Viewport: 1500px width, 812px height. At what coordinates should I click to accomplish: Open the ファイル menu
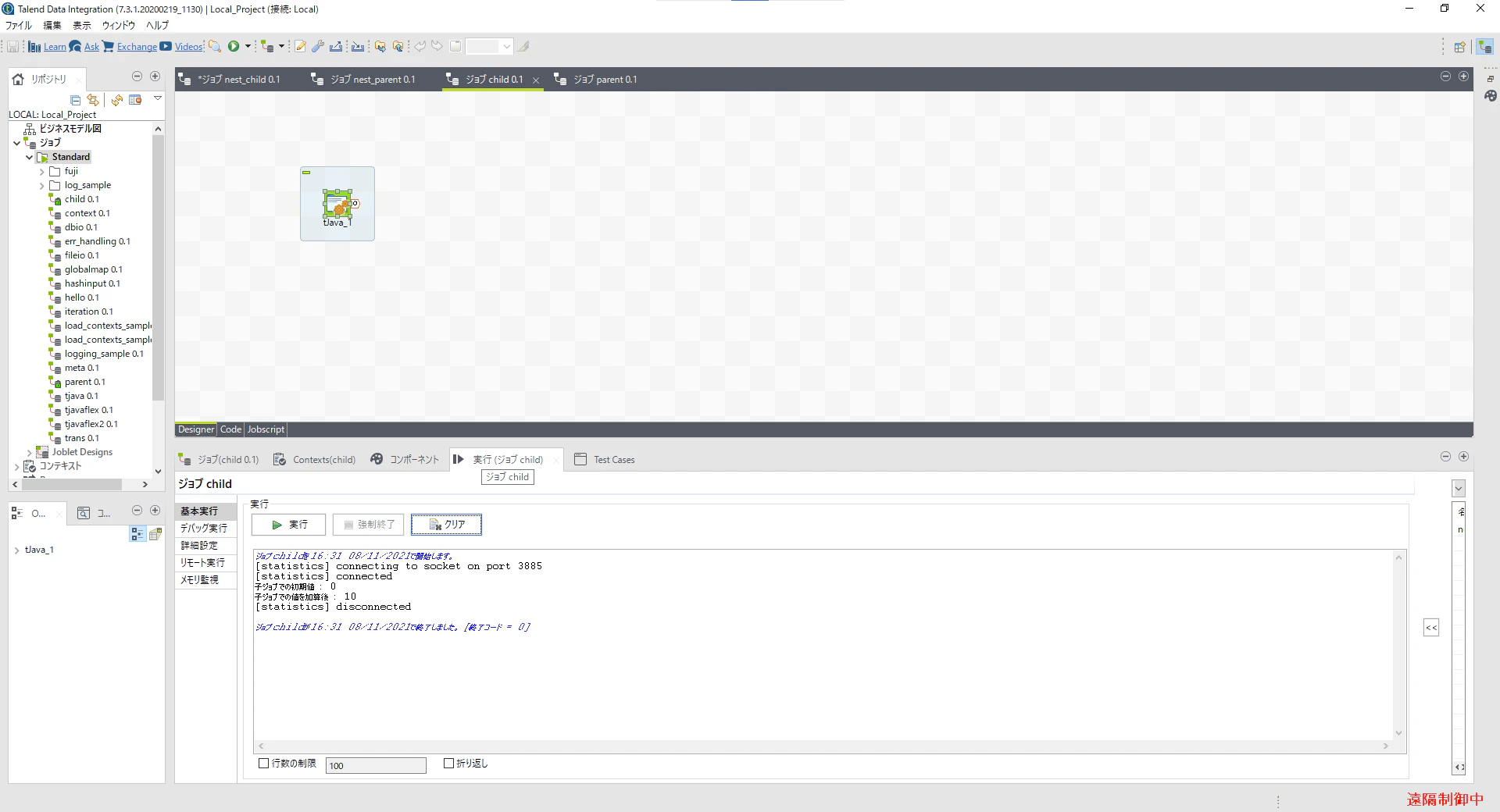coord(19,25)
